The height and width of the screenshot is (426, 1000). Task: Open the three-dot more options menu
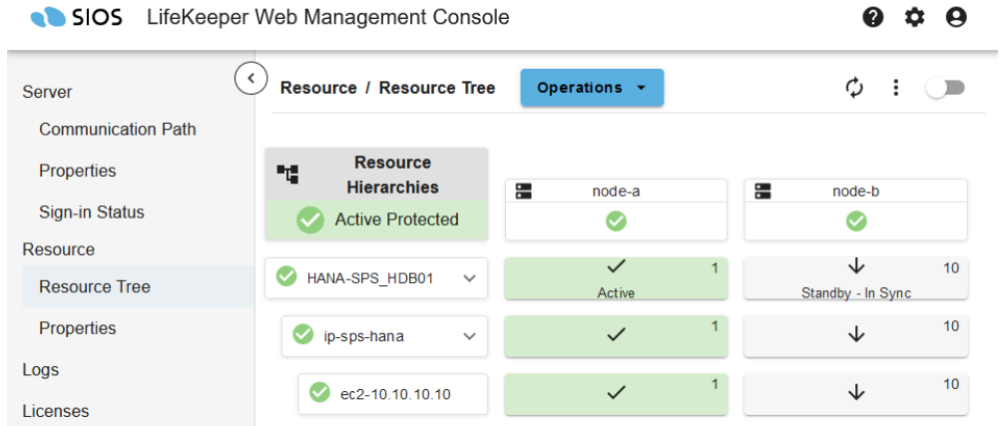pos(896,88)
